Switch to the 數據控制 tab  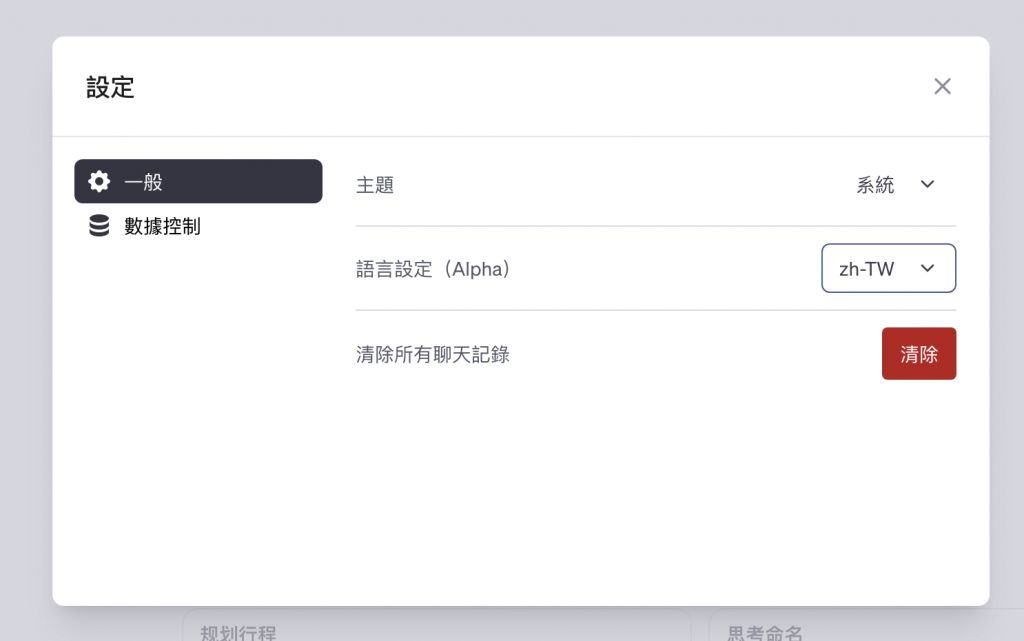(x=162, y=226)
